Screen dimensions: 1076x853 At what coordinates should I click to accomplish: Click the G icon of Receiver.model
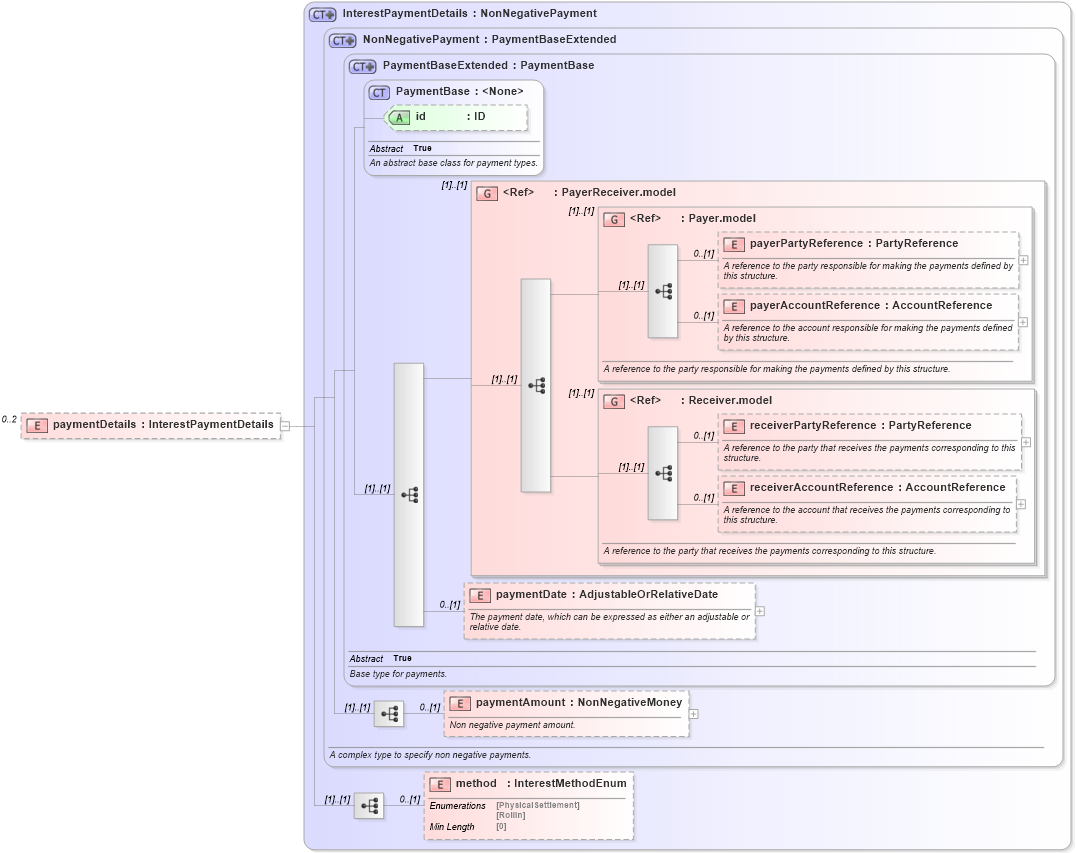pyautogui.click(x=613, y=401)
